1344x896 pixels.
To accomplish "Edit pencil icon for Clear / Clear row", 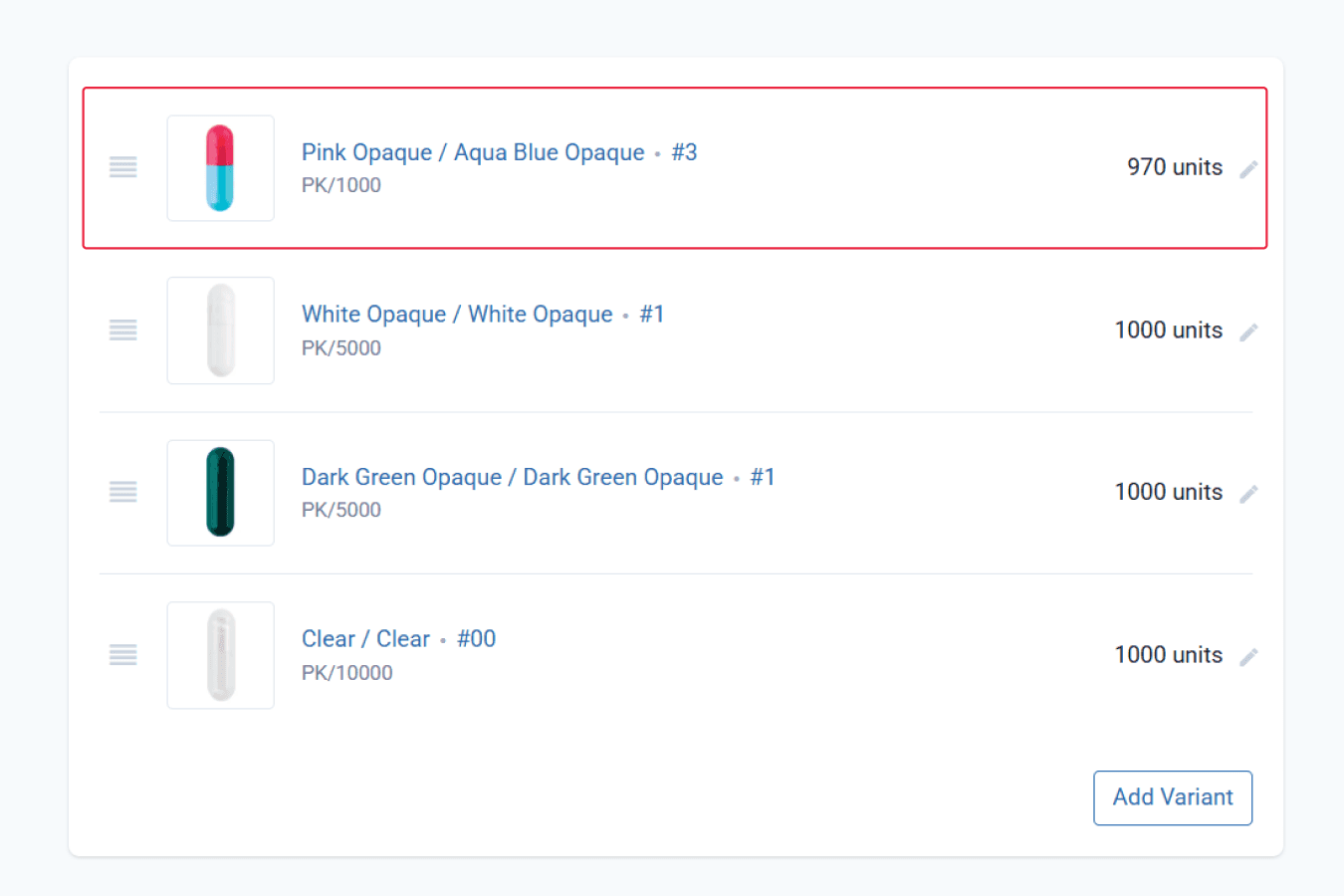I will (x=1248, y=656).
